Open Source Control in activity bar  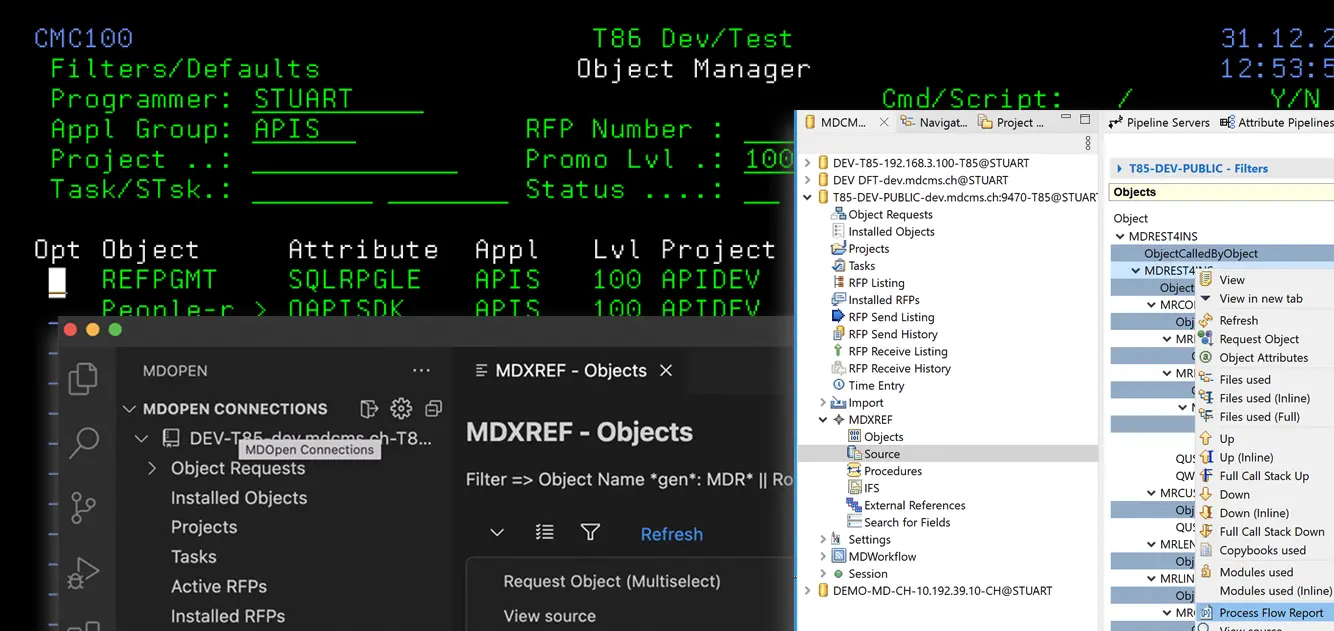83,507
